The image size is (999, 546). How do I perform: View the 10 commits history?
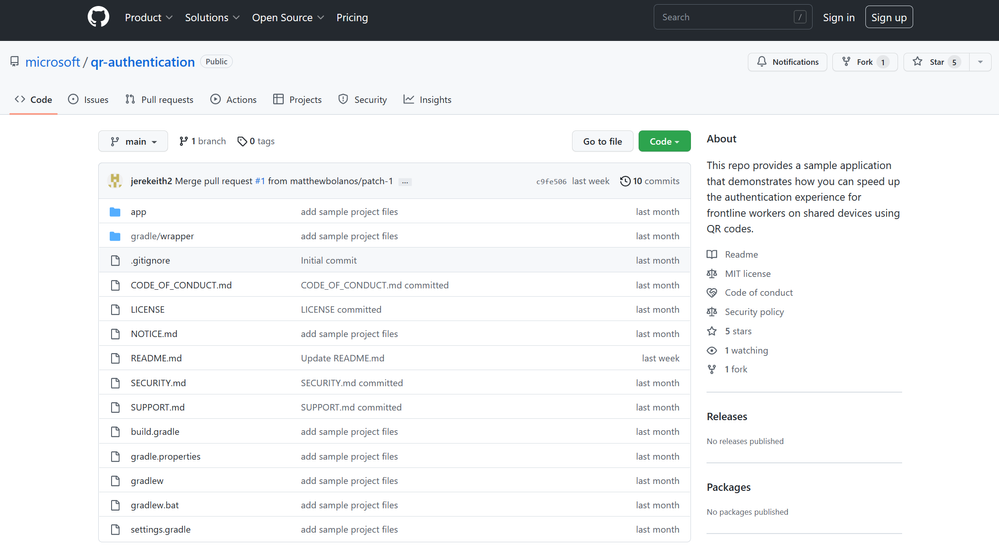point(650,181)
